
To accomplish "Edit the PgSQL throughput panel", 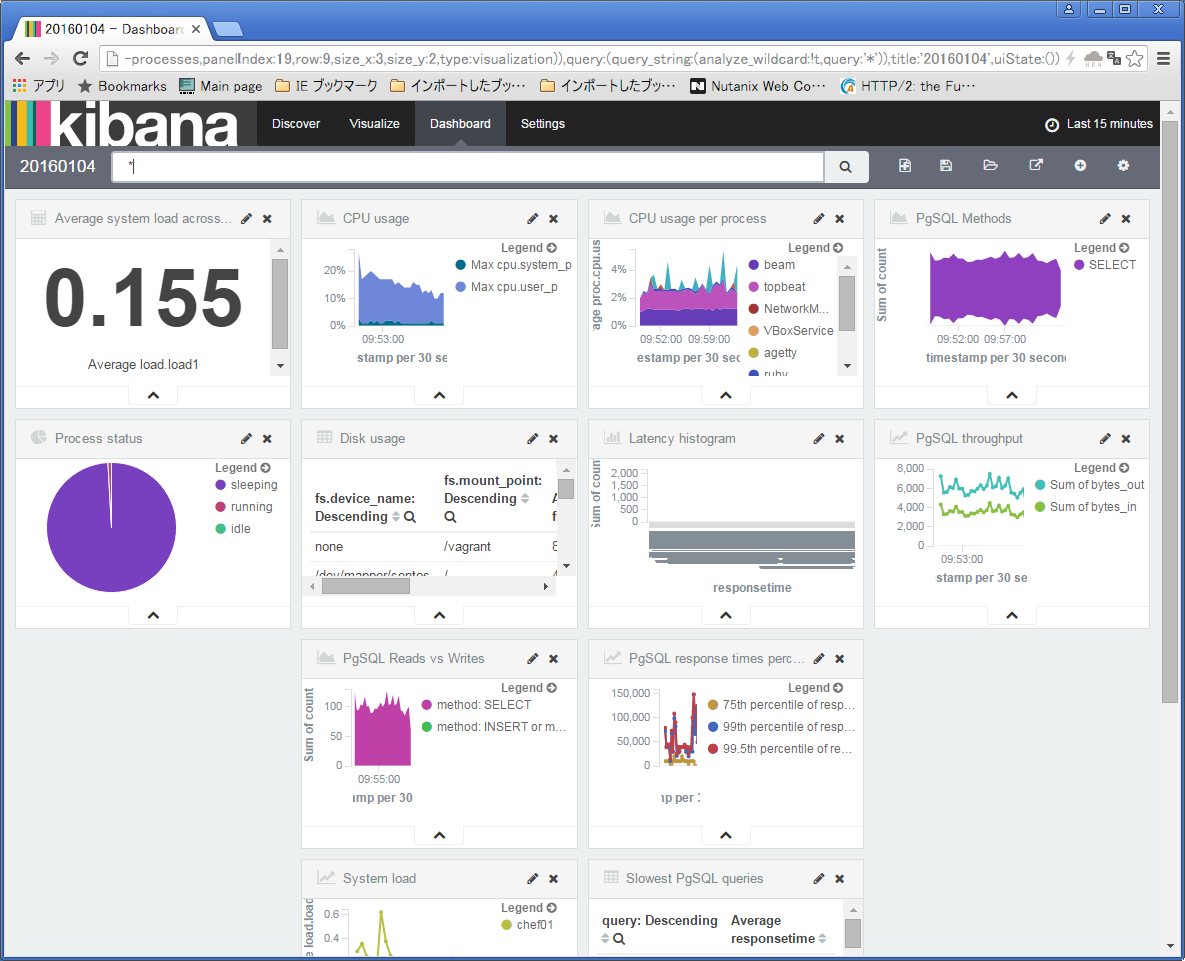I will coord(1105,438).
